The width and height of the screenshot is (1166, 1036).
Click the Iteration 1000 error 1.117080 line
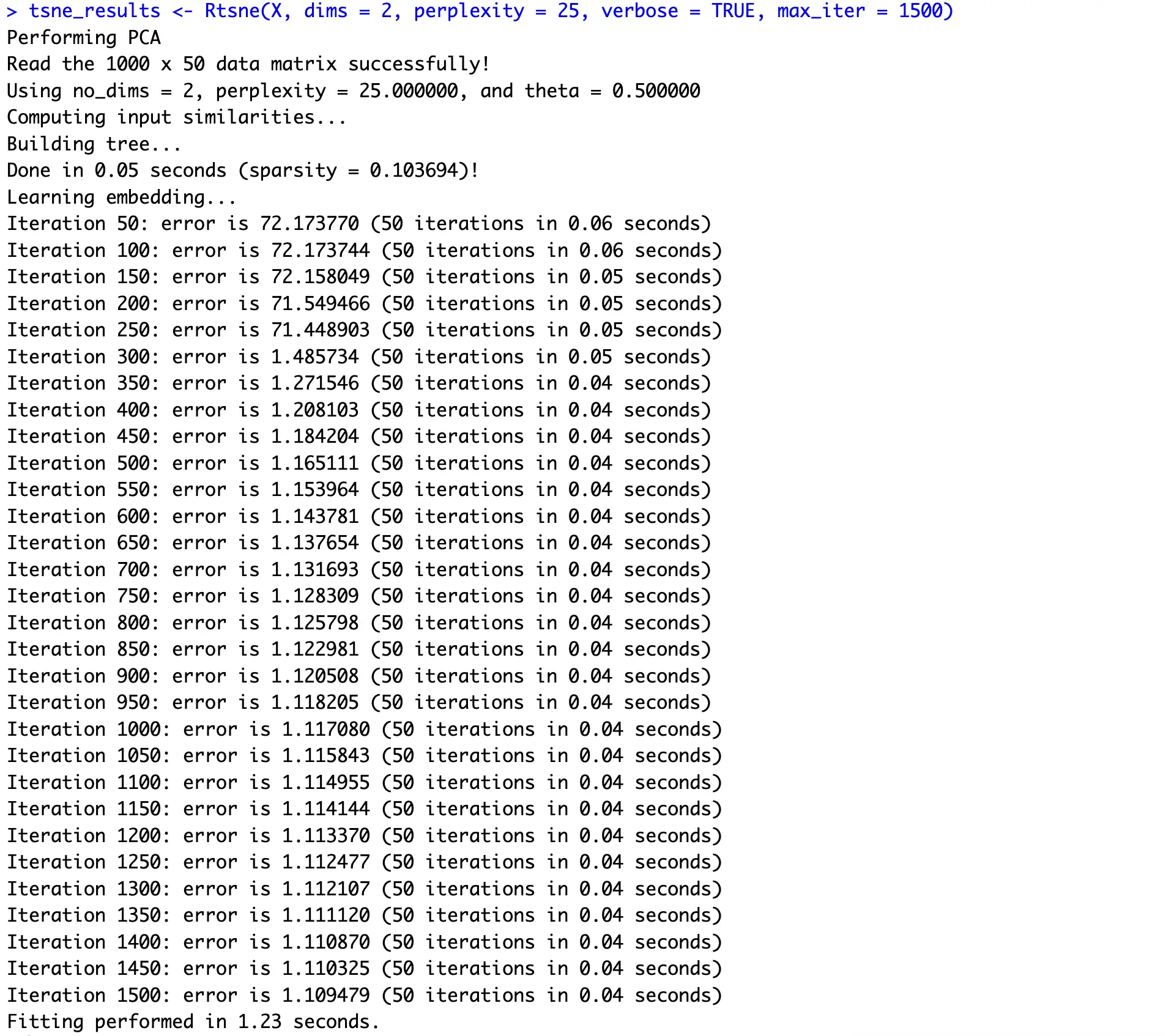365,730
